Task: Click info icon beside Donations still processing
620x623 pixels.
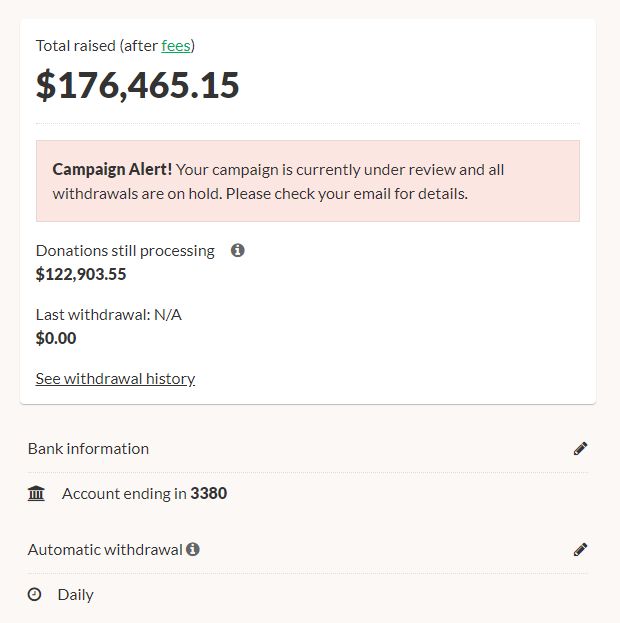Action: click(x=238, y=251)
